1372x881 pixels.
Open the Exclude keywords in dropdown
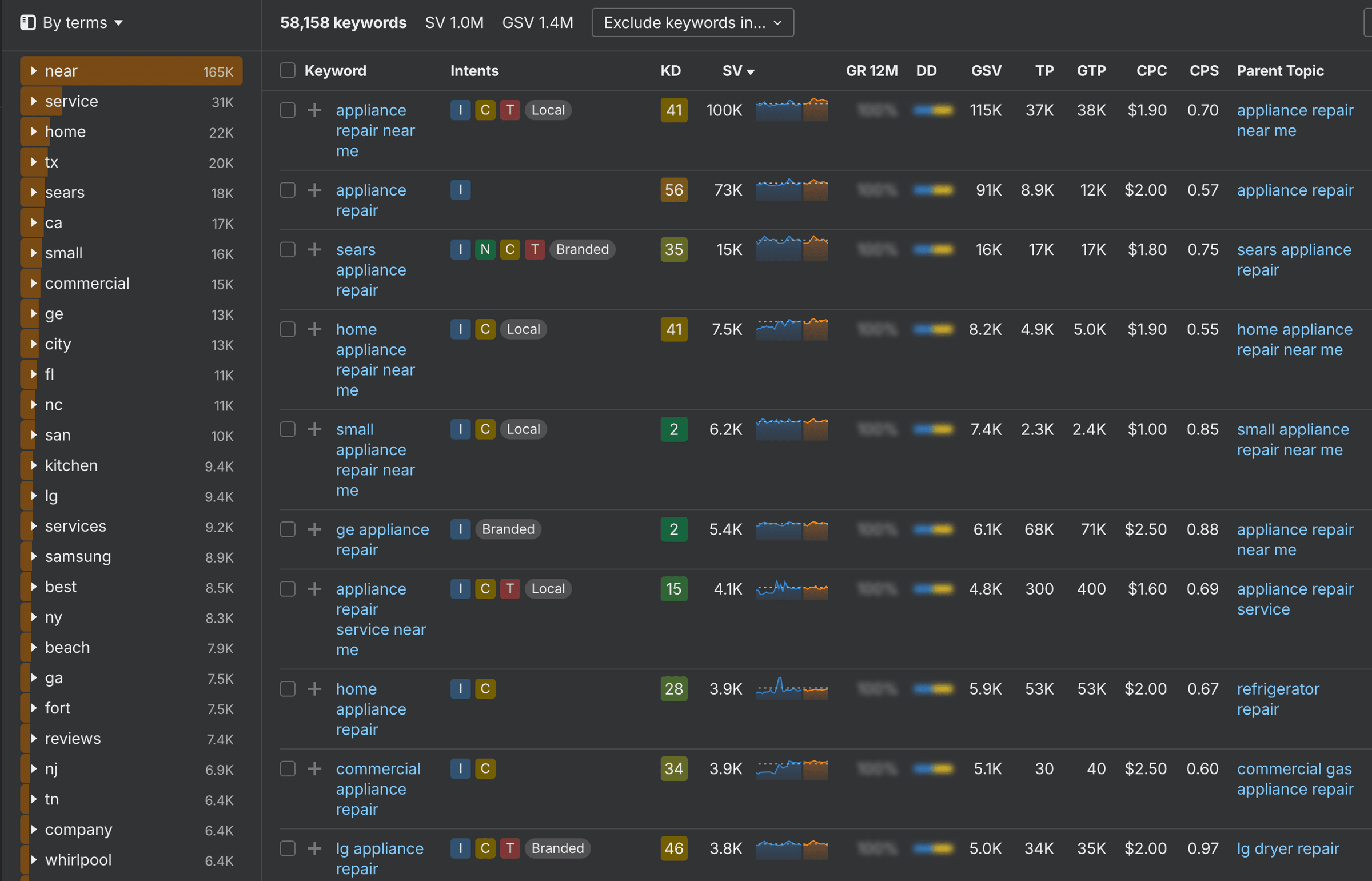(x=692, y=23)
